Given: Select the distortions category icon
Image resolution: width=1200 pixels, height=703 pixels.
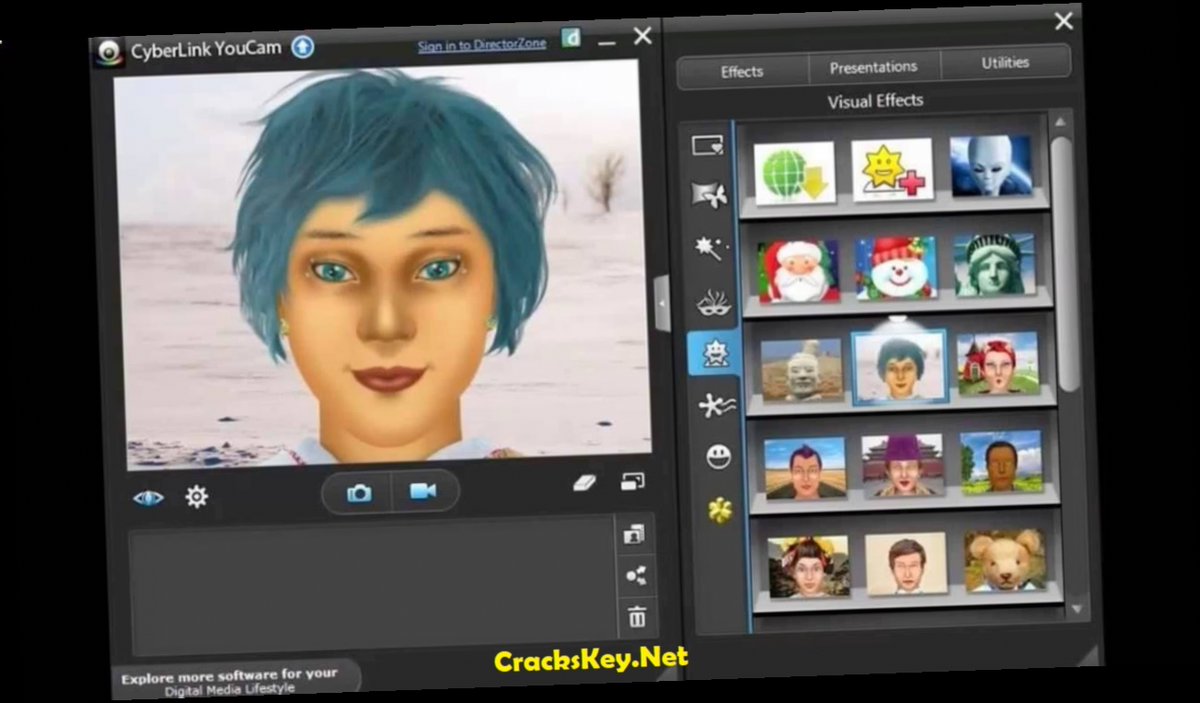Looking at the screenshot, I should [x=716, y=405].
